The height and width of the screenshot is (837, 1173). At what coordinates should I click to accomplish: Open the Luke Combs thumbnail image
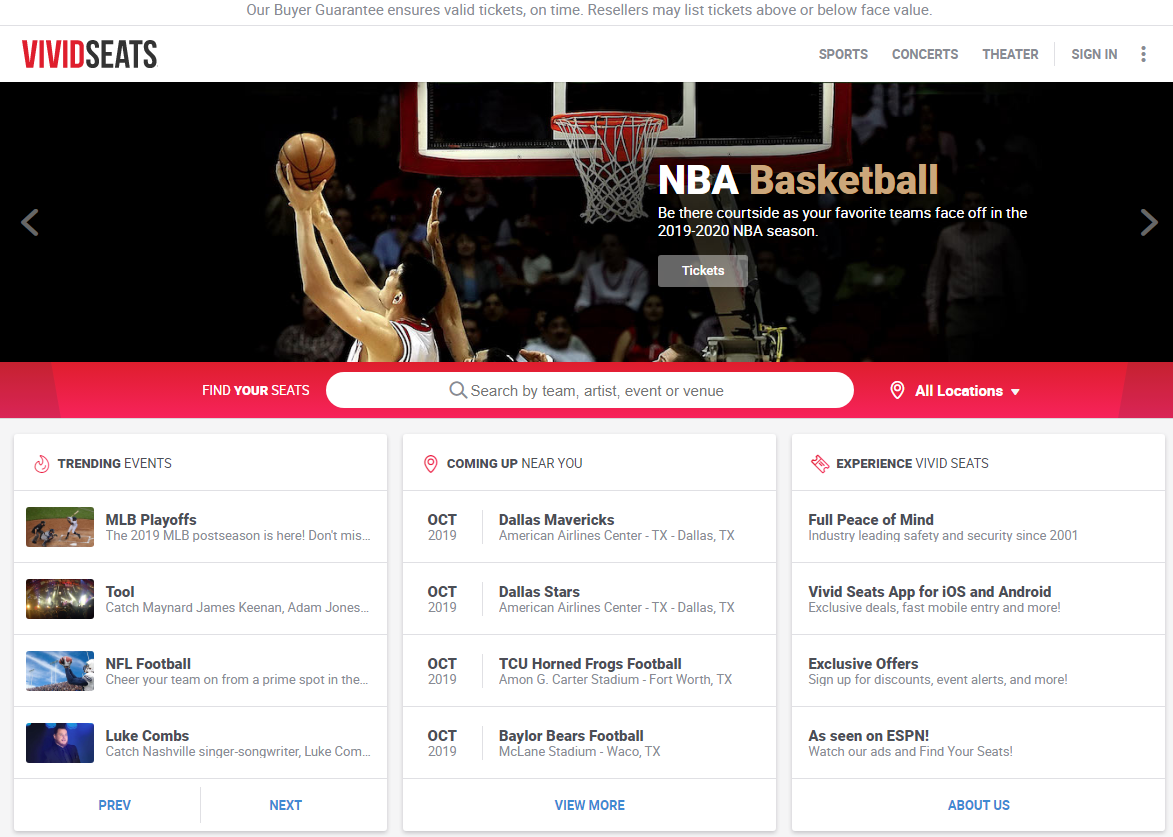(x=60, y=743)
